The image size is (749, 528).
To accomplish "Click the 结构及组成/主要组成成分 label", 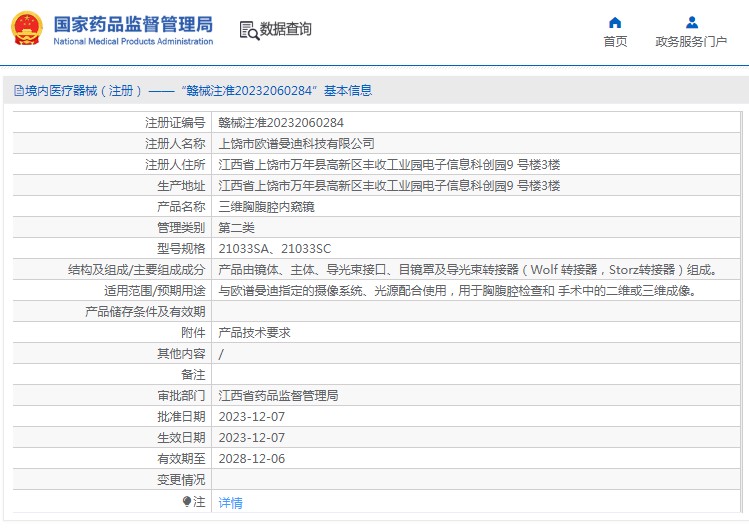I will [x=137, y=270].
